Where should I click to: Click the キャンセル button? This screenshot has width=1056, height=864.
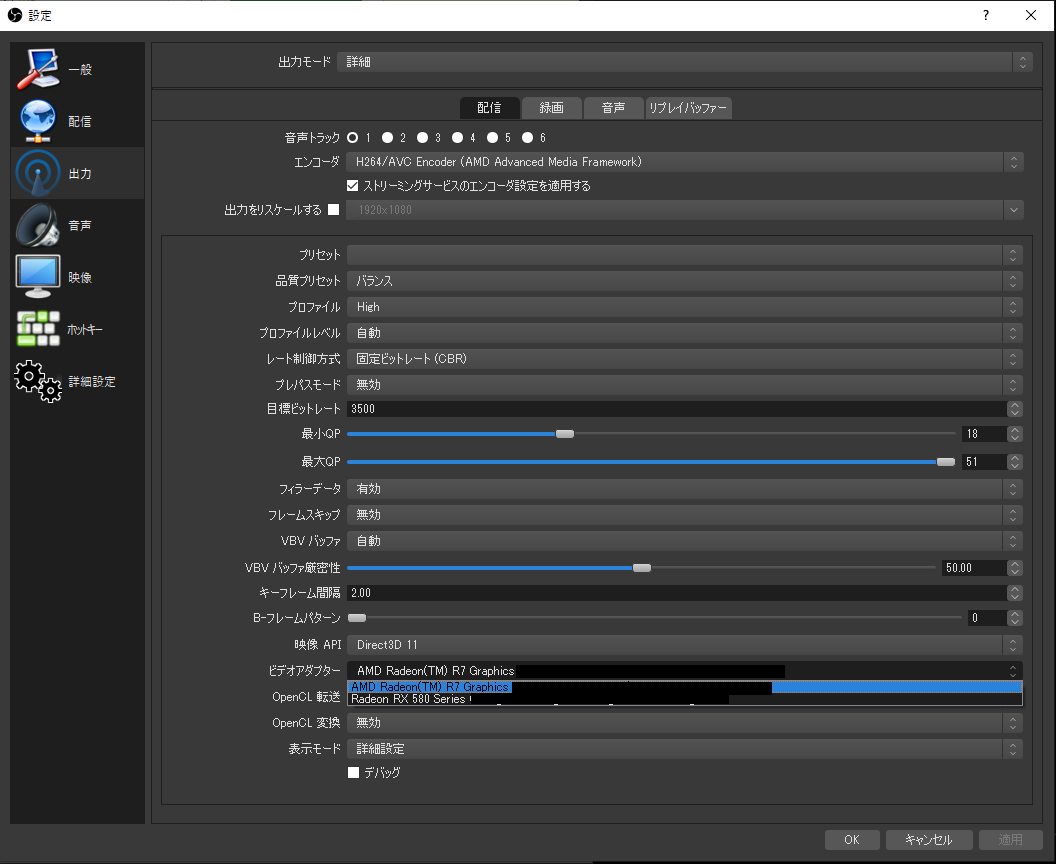pyautogui.click(x=929, y=839)
